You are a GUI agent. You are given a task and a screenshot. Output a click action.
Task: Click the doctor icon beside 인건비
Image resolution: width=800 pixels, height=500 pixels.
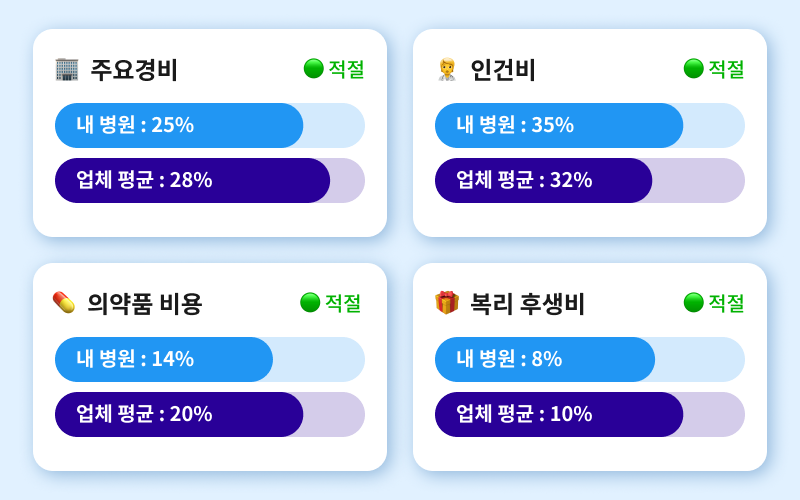(447, 70)
